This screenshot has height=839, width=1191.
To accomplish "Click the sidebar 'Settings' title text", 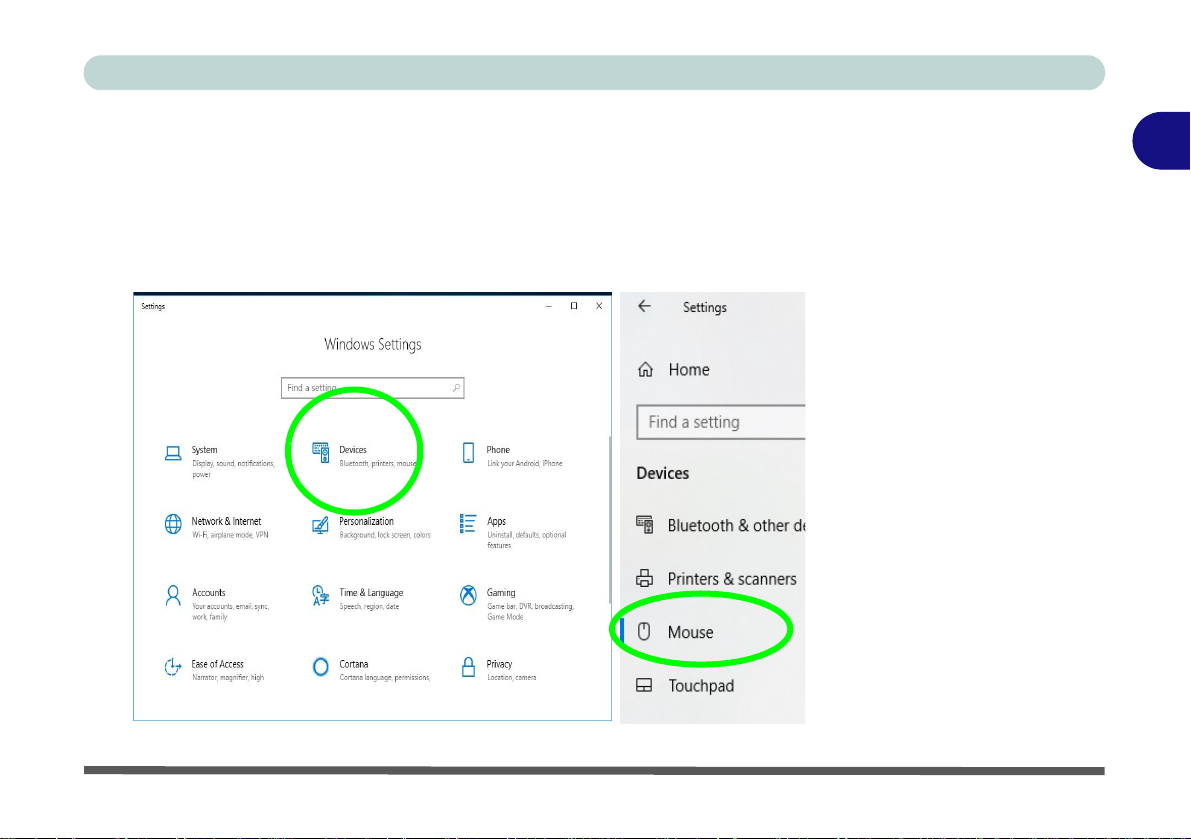I will 704,308.
